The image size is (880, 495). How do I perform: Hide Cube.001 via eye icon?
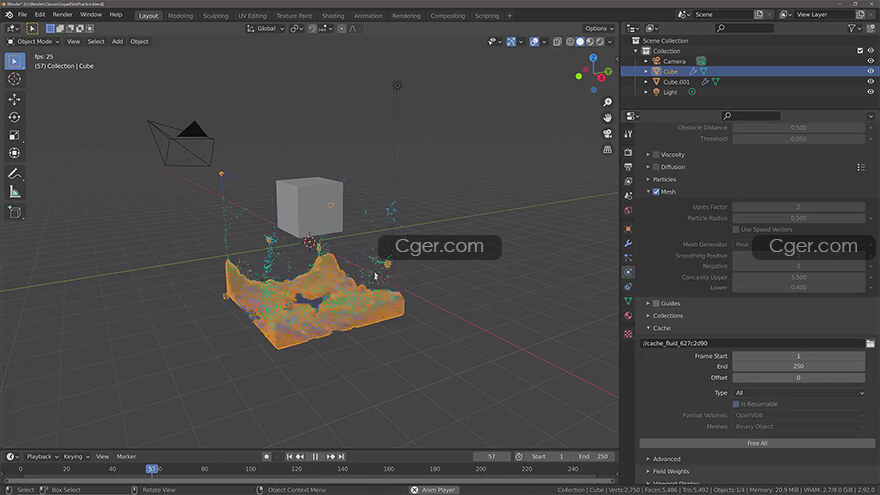tap(870, 82)
